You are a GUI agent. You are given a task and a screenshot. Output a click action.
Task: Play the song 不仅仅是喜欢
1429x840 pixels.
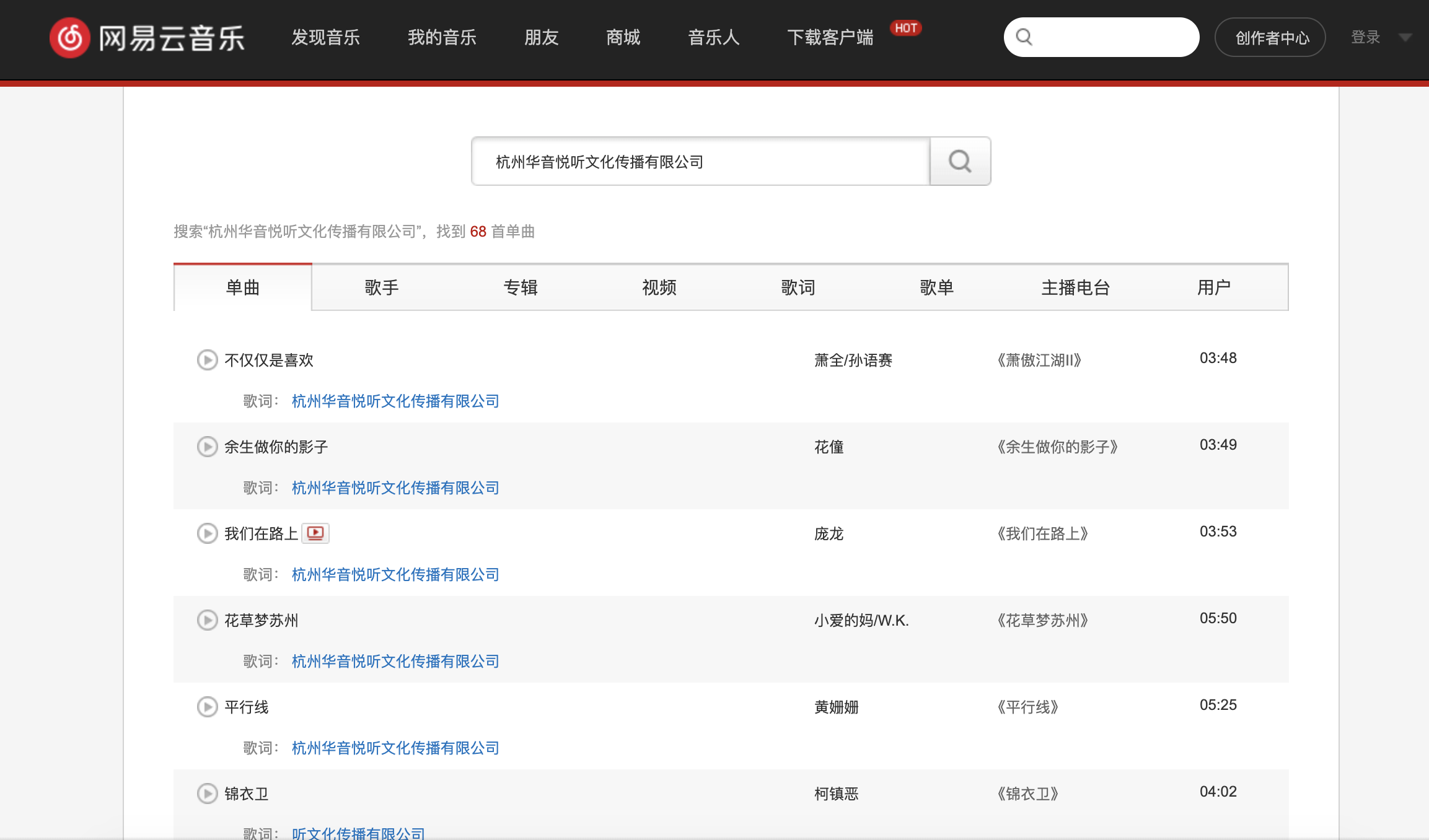[x=207, y=360]
